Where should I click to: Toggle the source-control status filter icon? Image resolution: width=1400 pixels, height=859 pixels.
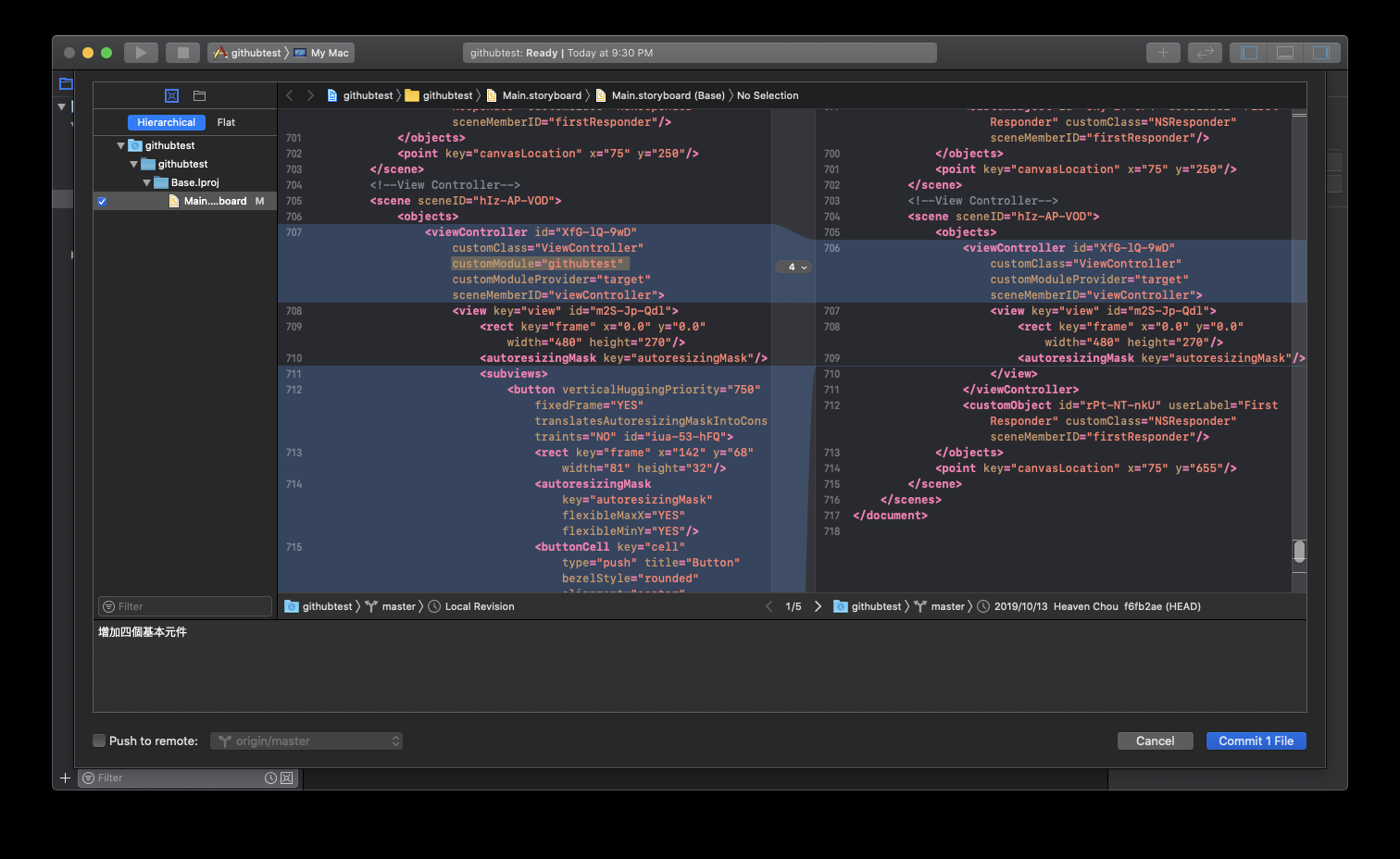point(286,778)
